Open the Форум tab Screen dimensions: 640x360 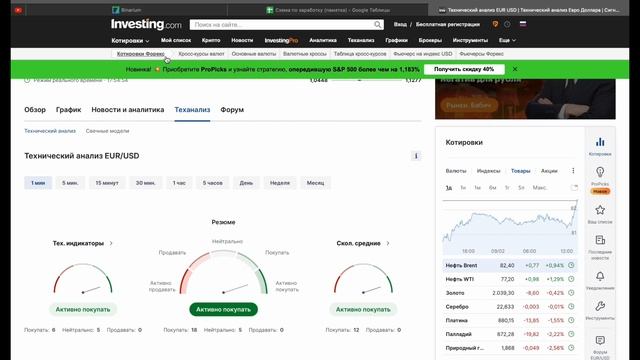coord(232,110)
